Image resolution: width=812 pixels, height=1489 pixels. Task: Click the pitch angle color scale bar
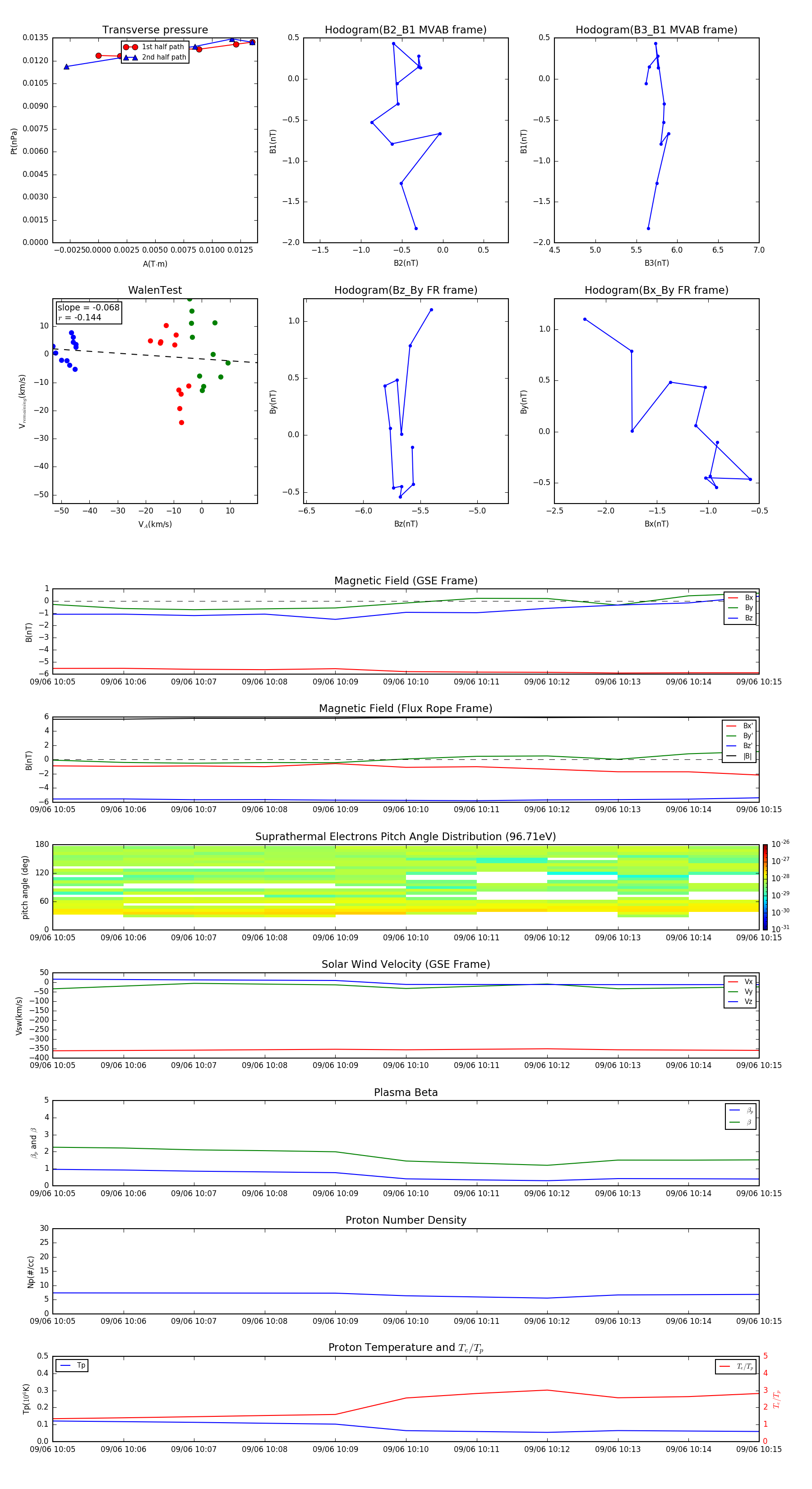click(765, 887)
